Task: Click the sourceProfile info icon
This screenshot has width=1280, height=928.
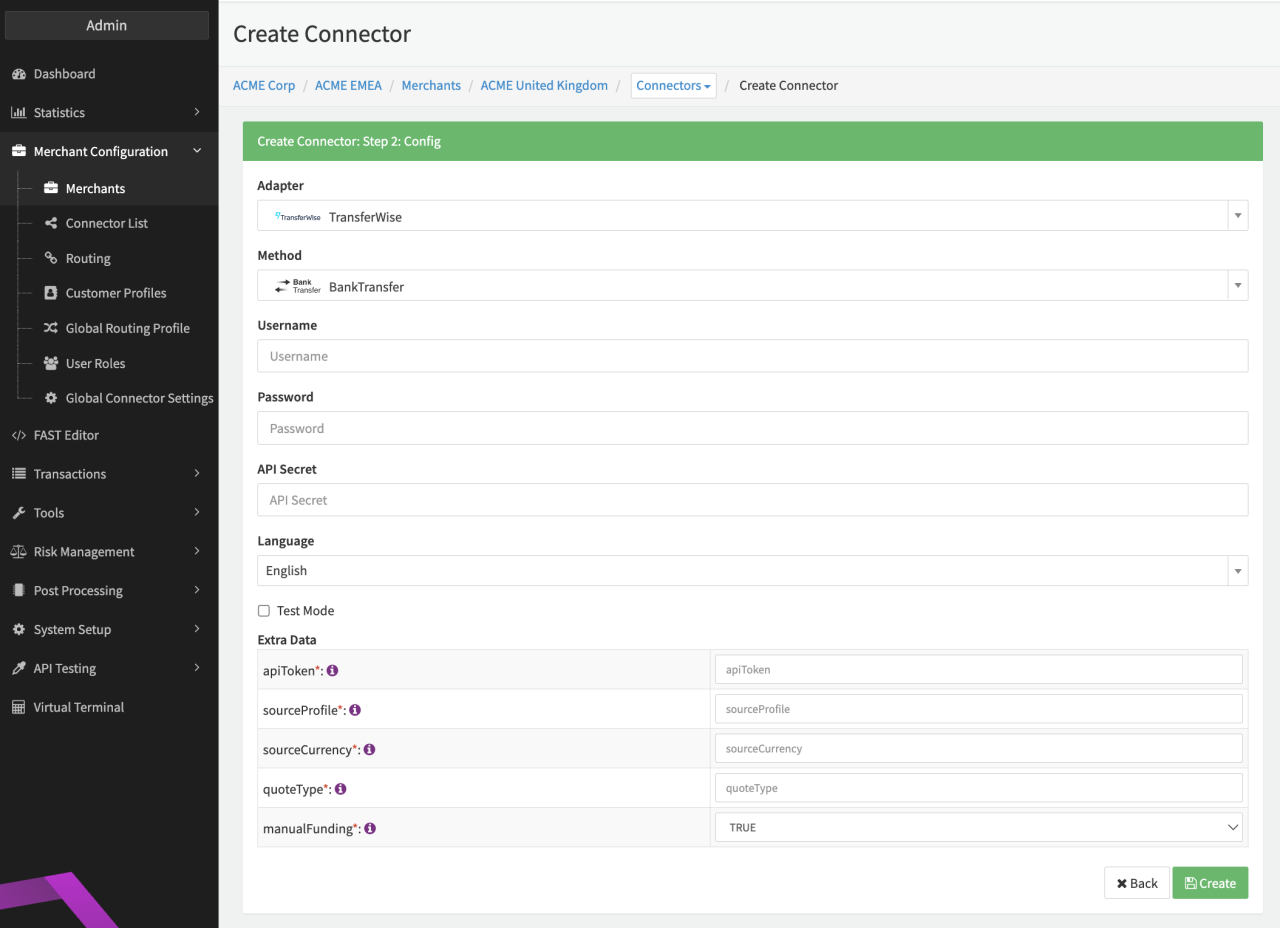Action: 355,710
